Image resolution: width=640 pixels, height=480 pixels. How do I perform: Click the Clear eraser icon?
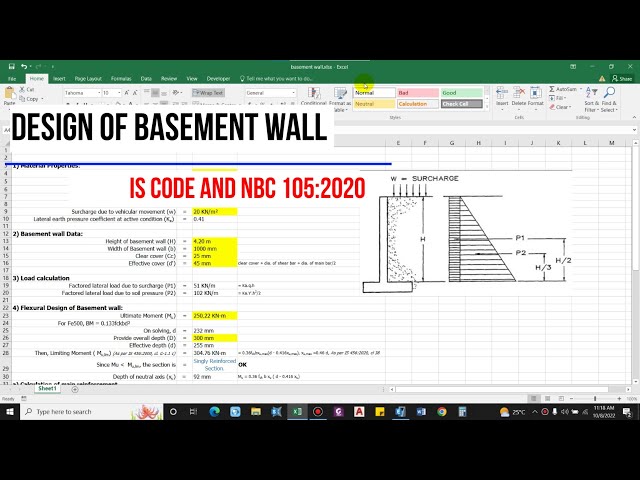click(552, 107)
